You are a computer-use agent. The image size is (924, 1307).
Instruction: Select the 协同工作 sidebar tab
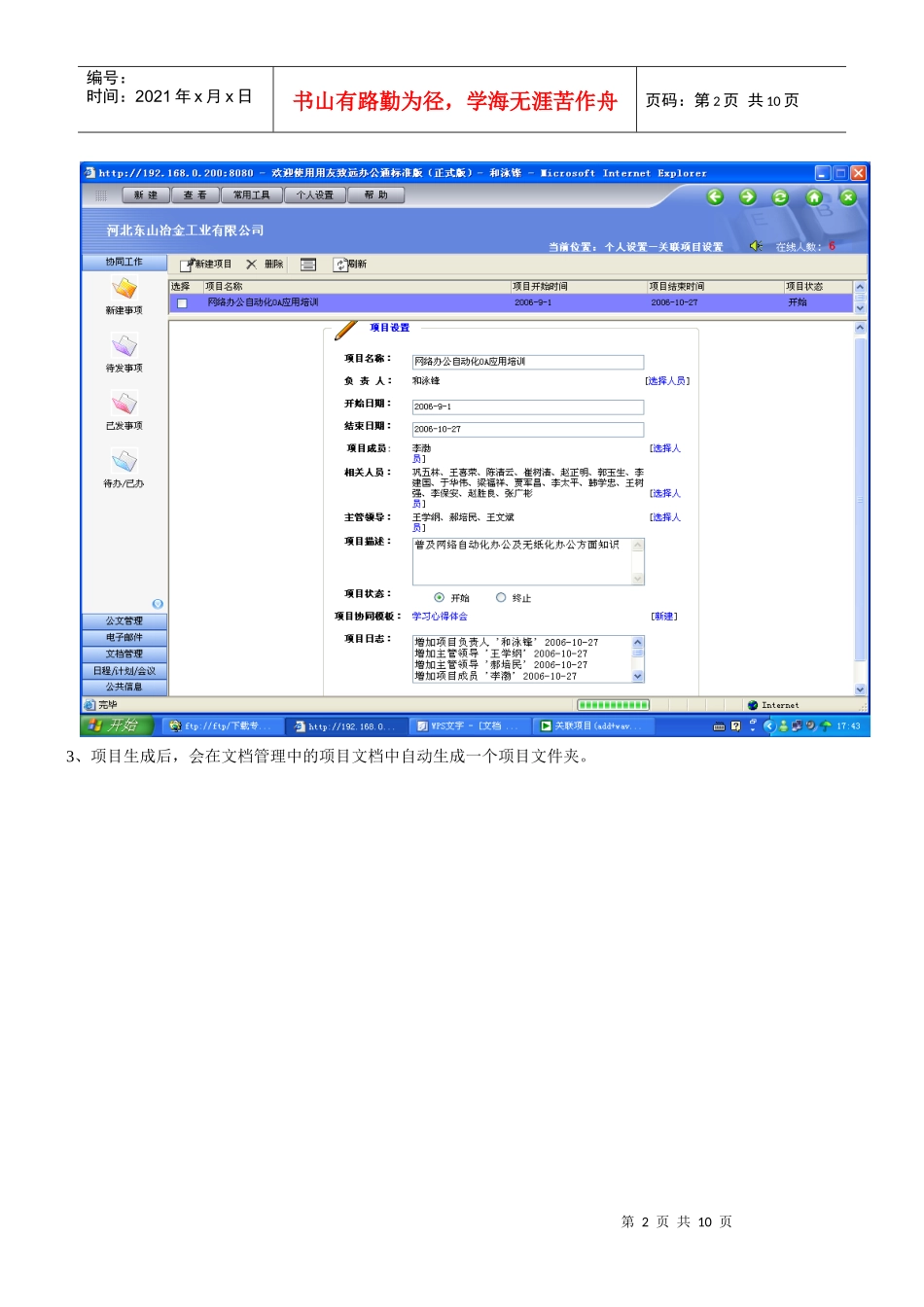tap(124, 263)
